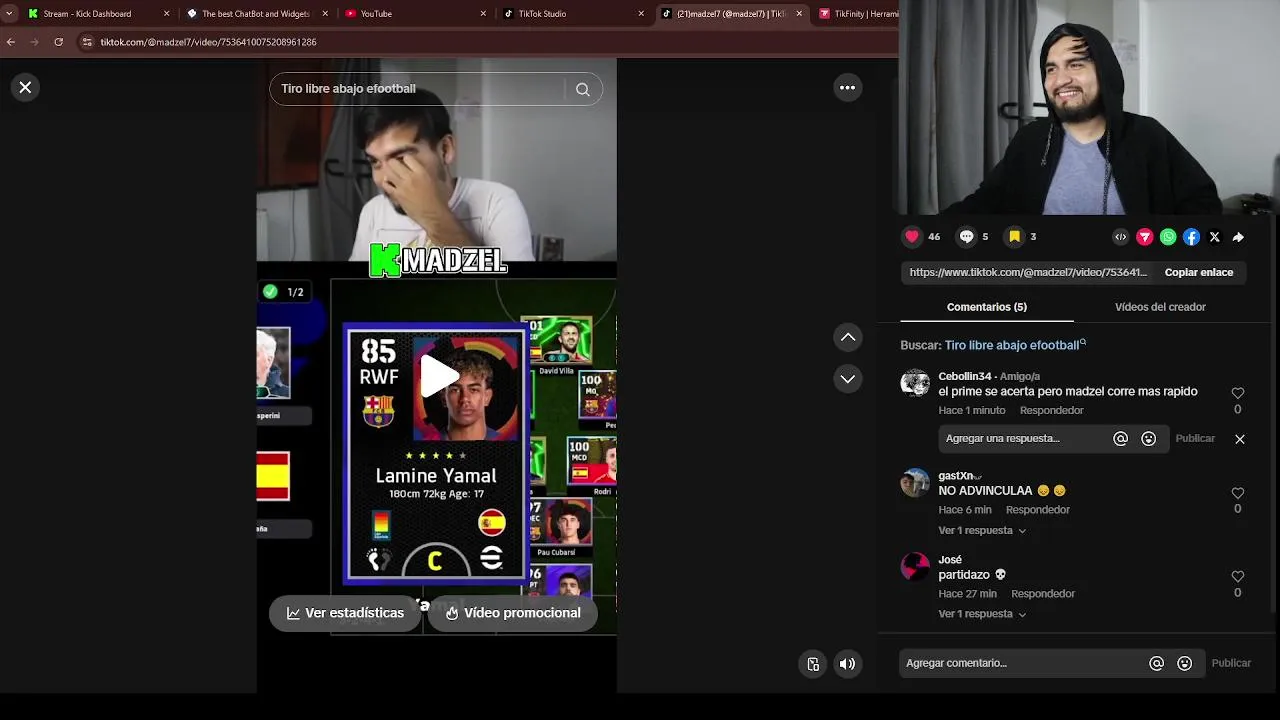Screen dimensions: 1280x720
Task: Share via the red send-to-friends icon
Action: (1145, 237)
